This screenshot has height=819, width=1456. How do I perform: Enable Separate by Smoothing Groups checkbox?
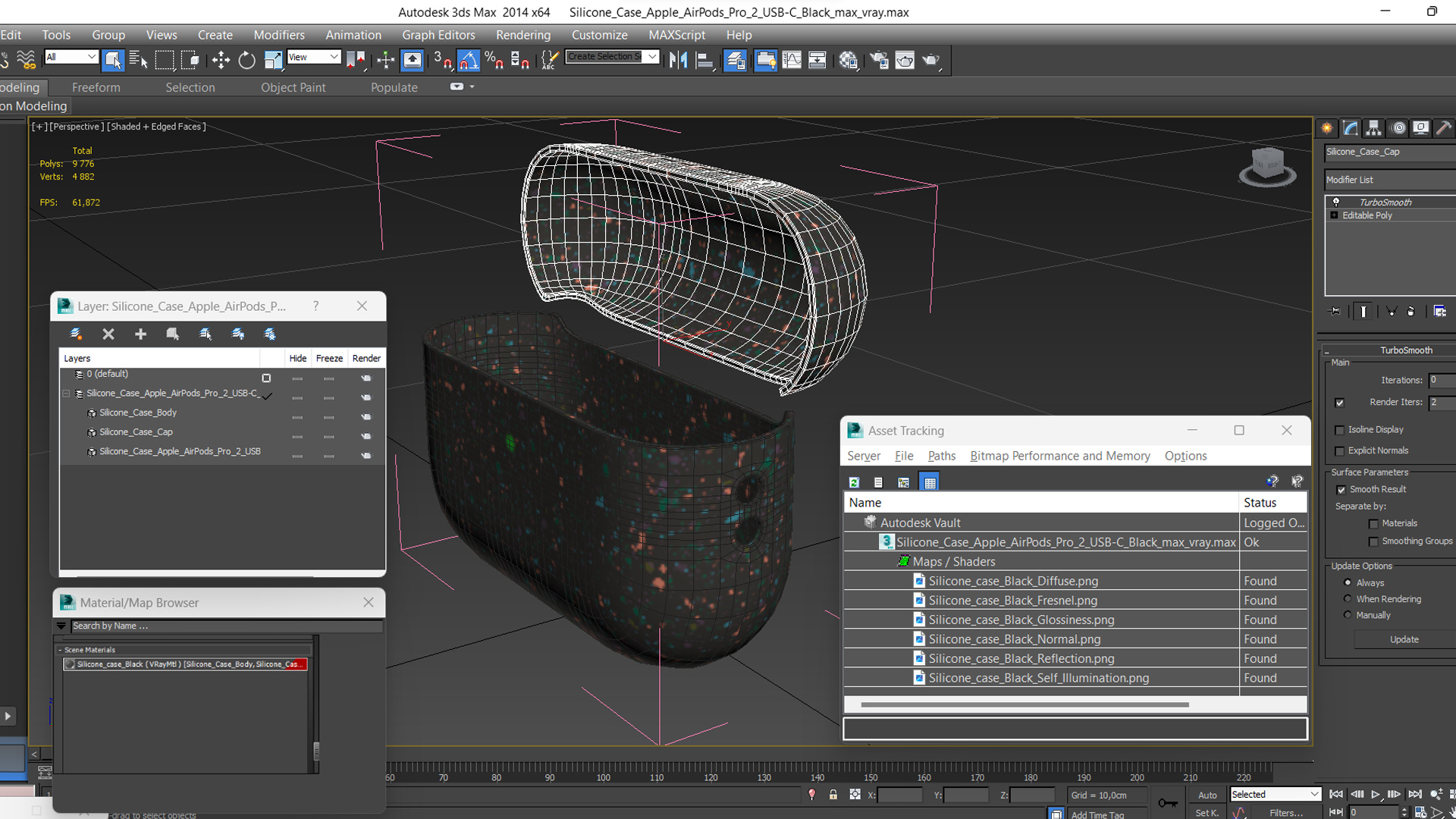click(1373, 541)
